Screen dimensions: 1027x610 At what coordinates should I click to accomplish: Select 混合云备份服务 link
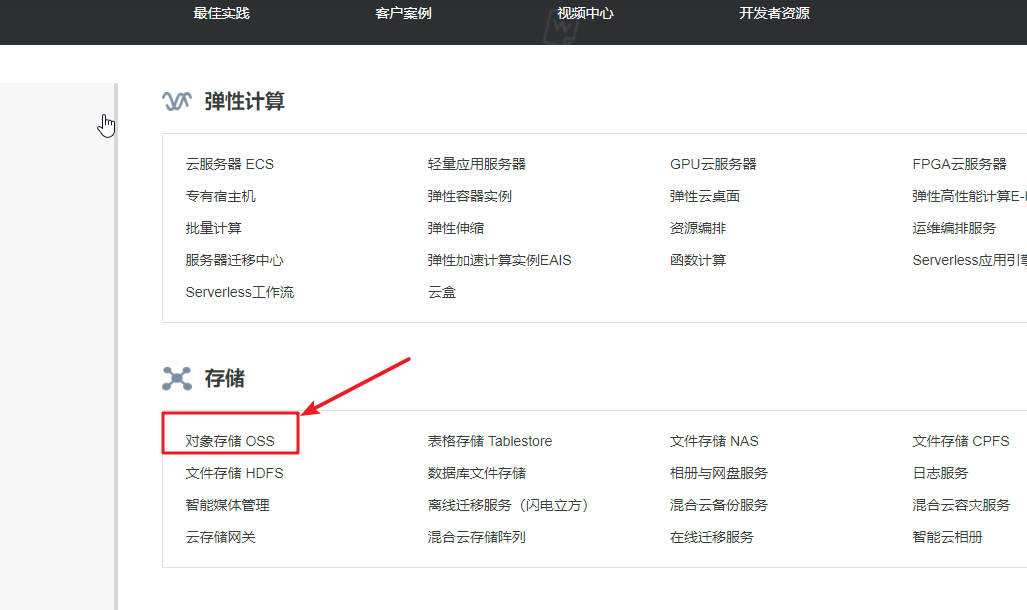click(719, 506)
